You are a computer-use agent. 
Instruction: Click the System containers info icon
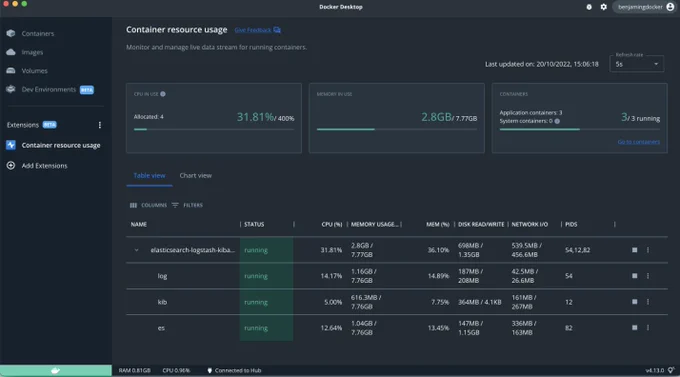[x=557, y=121]
